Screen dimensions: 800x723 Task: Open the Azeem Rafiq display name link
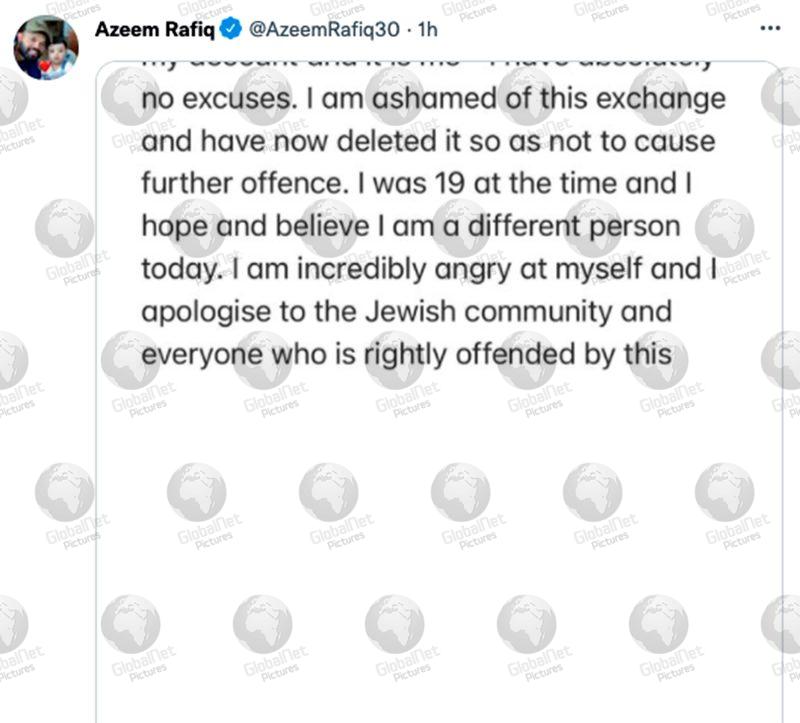point(155,29)
